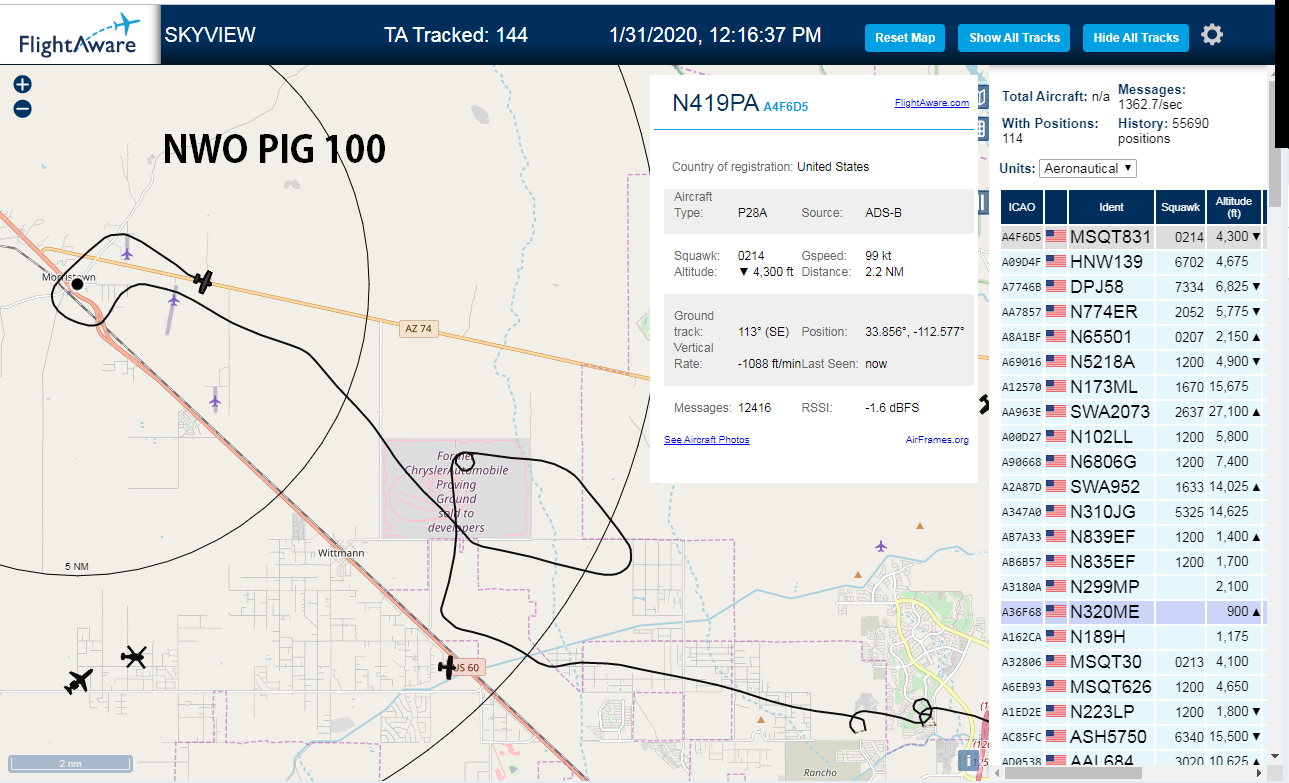Click the US flag in the MSQT831 row
This screenshot has width=1289, height=783.
tap(1056, 237)
